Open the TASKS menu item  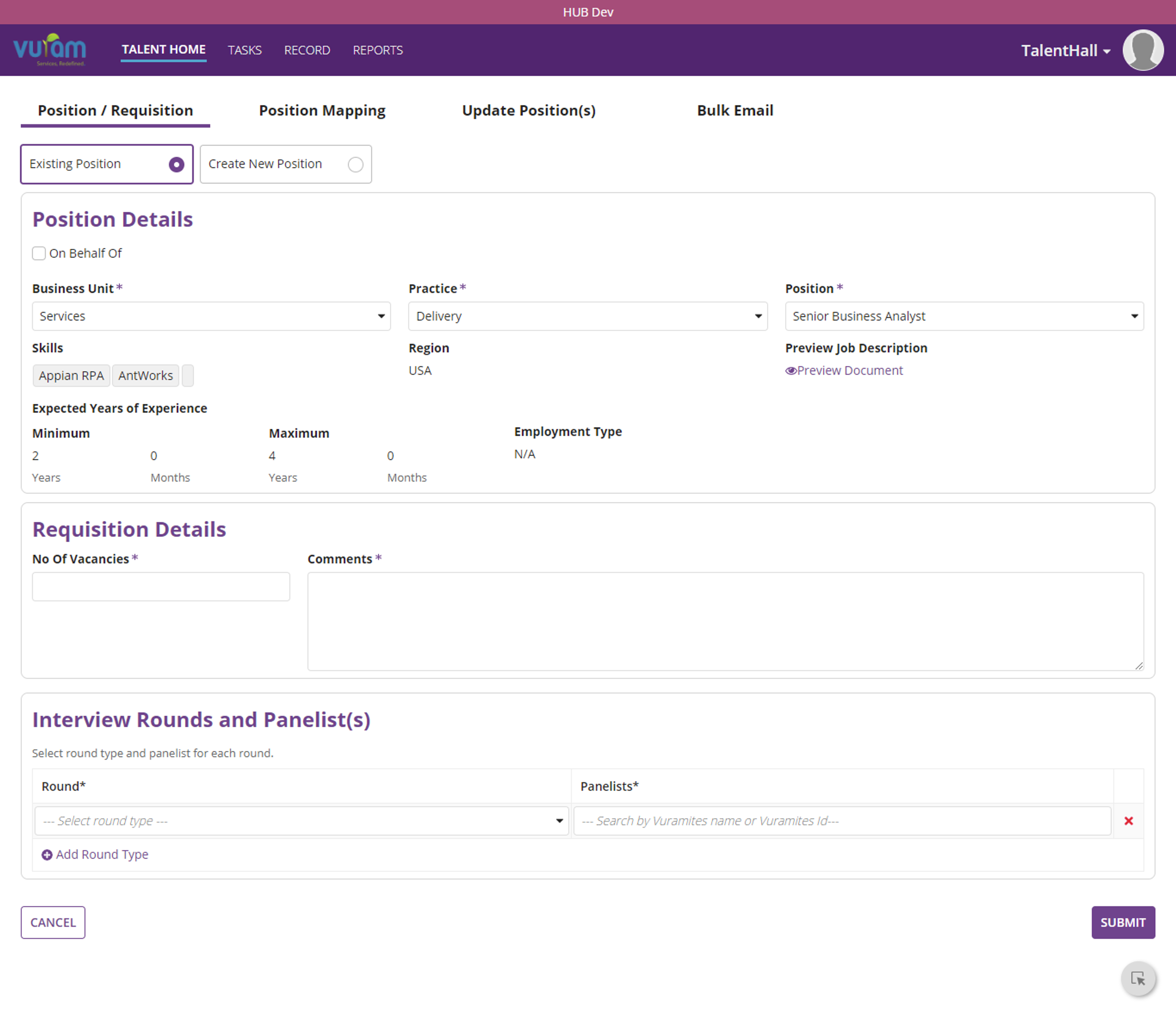click(245, 51)
